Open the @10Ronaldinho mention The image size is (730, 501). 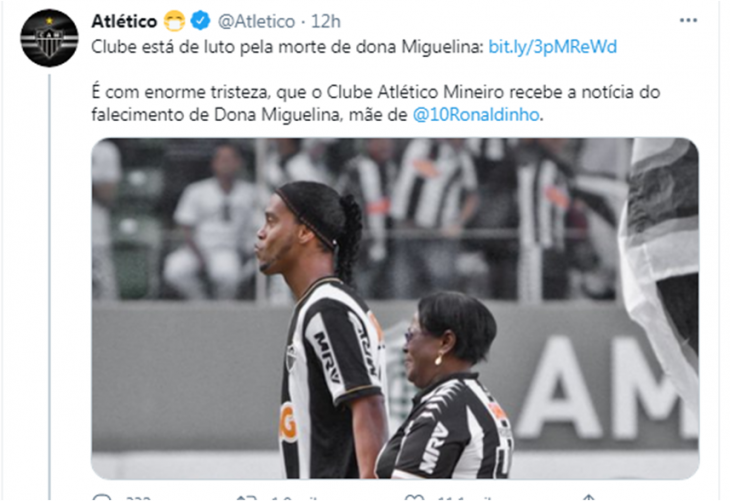(x=476, y=115)
